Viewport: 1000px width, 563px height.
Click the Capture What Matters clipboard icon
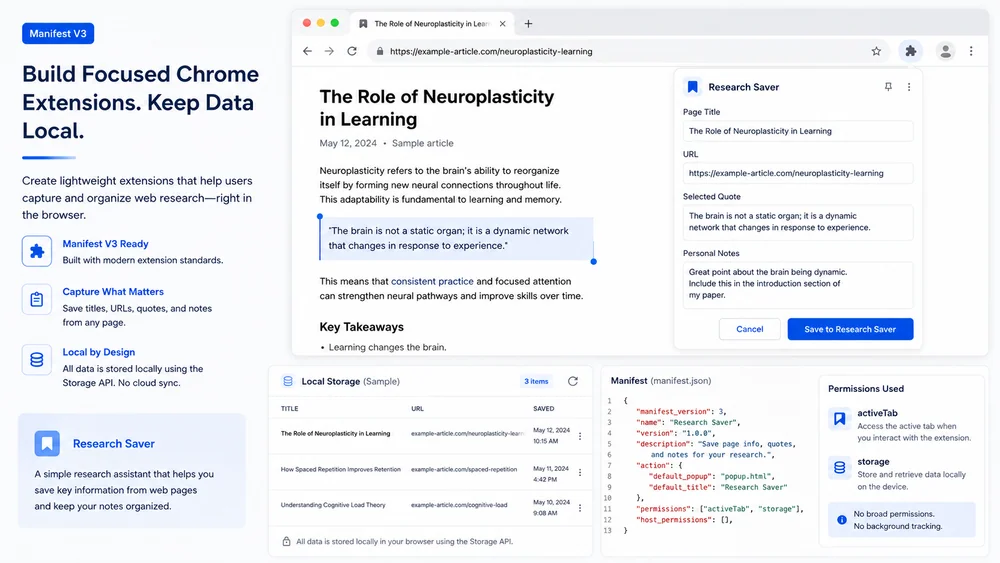tap(37, 299)
